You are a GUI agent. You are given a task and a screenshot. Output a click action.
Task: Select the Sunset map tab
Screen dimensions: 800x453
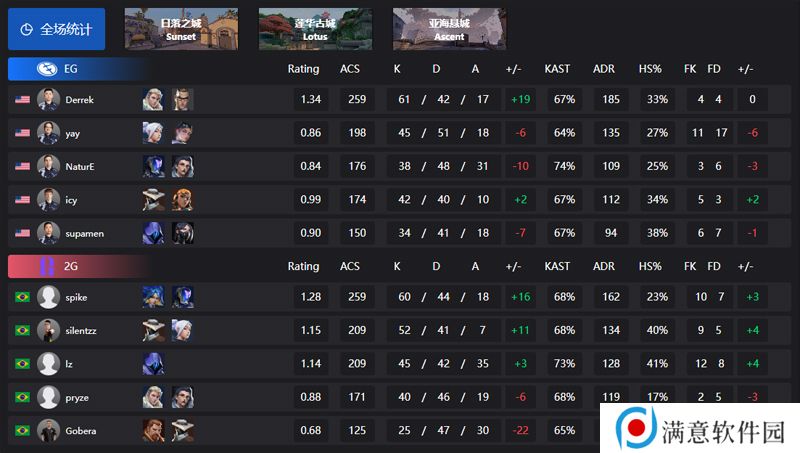(x=181, y=29)
